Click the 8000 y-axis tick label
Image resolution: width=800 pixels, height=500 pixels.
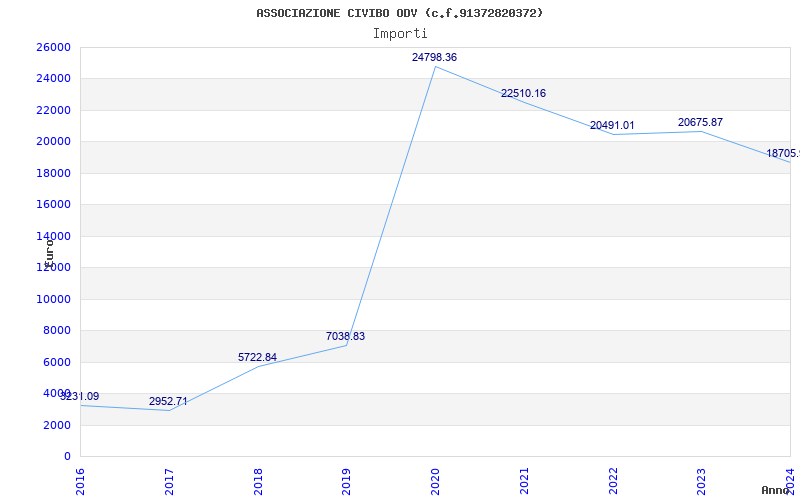point(56,331)
